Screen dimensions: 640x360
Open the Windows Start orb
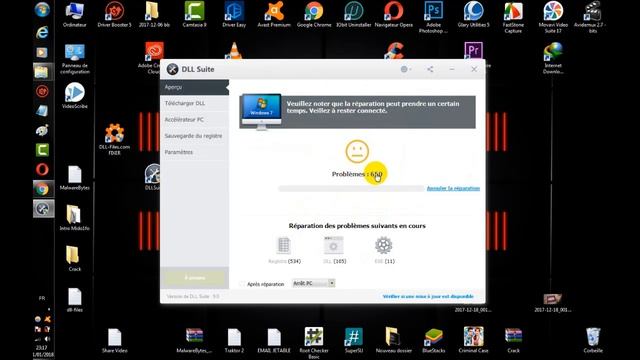click(x=42, y=10)
